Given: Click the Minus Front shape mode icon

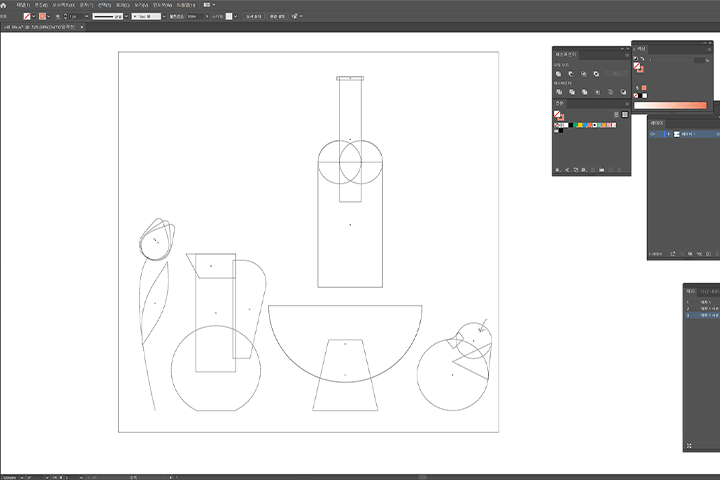Looking at the screenshot, I should coord(571,73).
